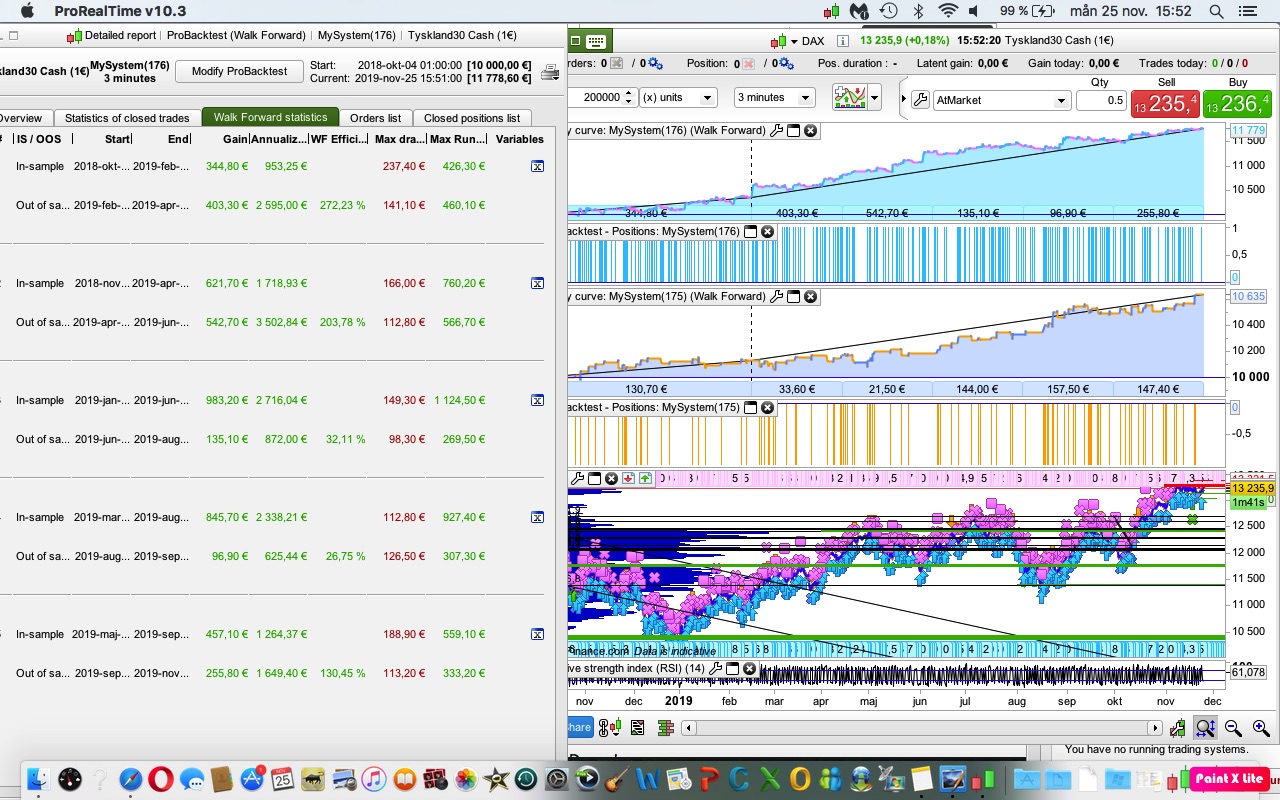This screenshot has height=800, width=1280.
Task: Open the (x) units dropdown
Action: coord(678,98)
